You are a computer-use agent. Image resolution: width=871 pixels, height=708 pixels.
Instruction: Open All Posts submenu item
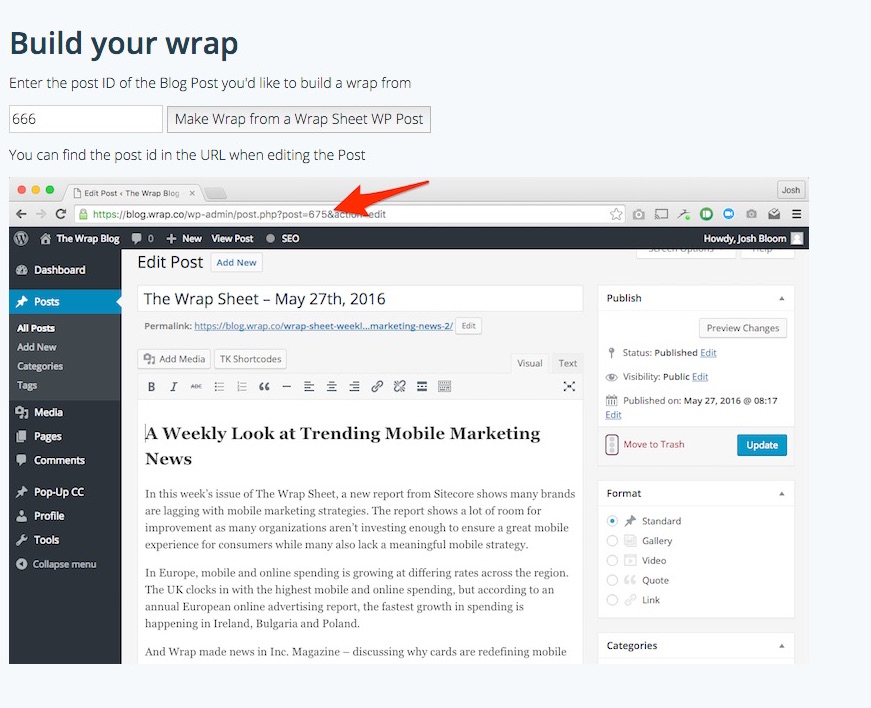[36, 328]
